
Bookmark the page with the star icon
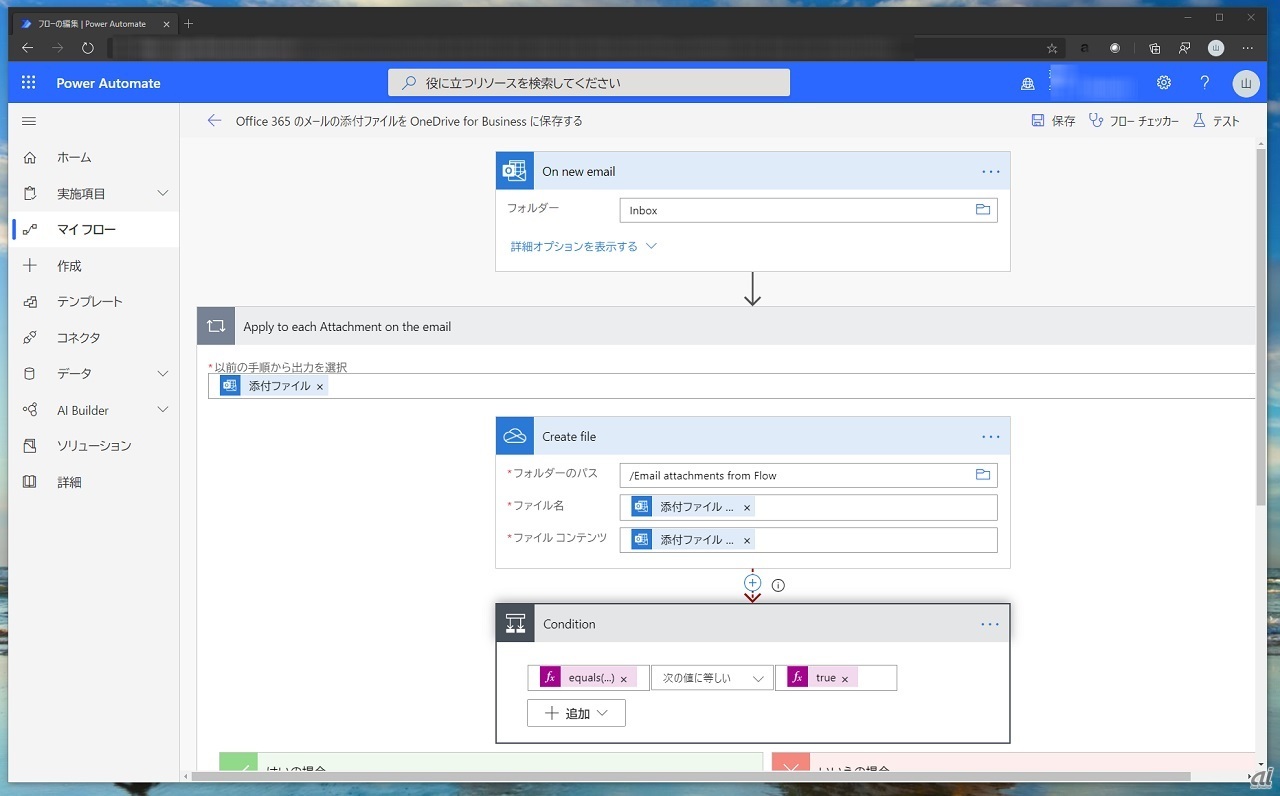1052,47
